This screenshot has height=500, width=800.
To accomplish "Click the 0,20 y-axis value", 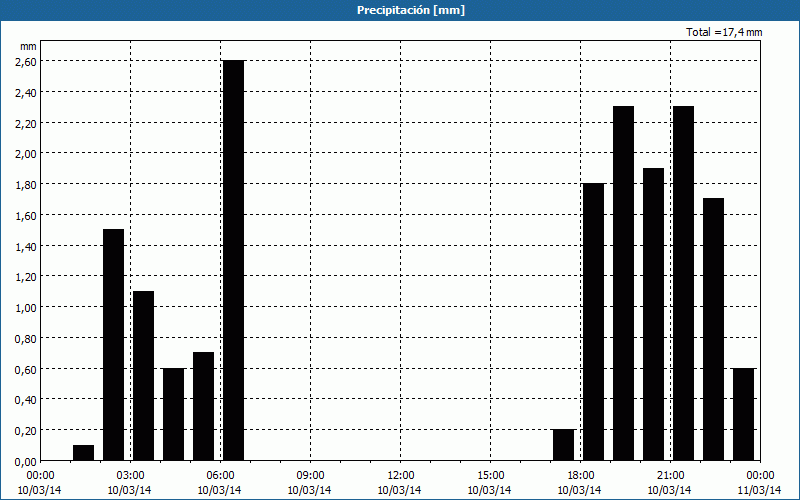I will point(26,431).
